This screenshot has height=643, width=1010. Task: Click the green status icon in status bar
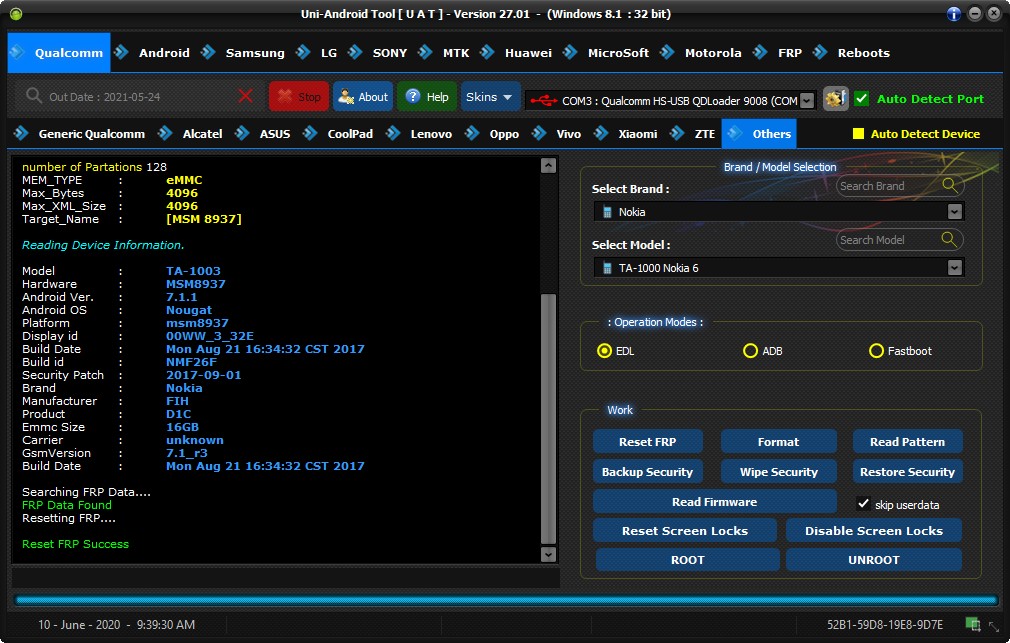point(973,624)
